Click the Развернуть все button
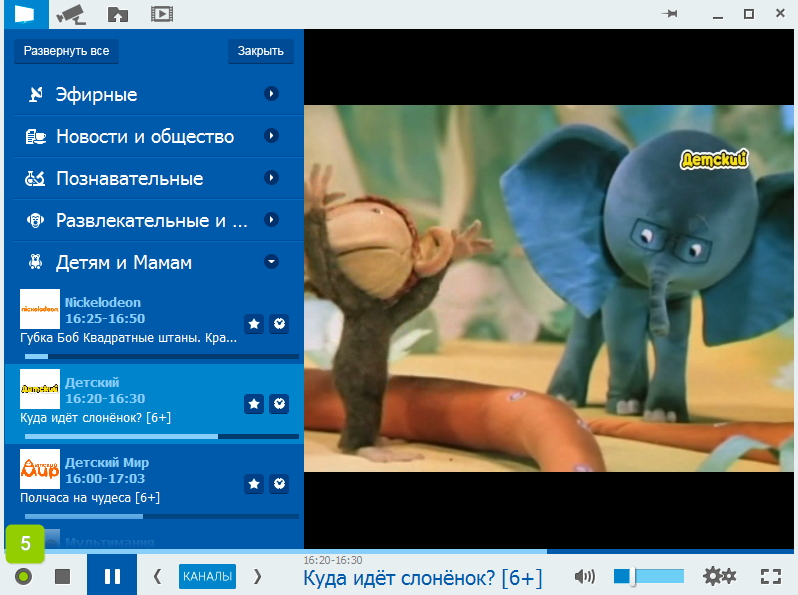Screen dimensions: 798x595 66,51
